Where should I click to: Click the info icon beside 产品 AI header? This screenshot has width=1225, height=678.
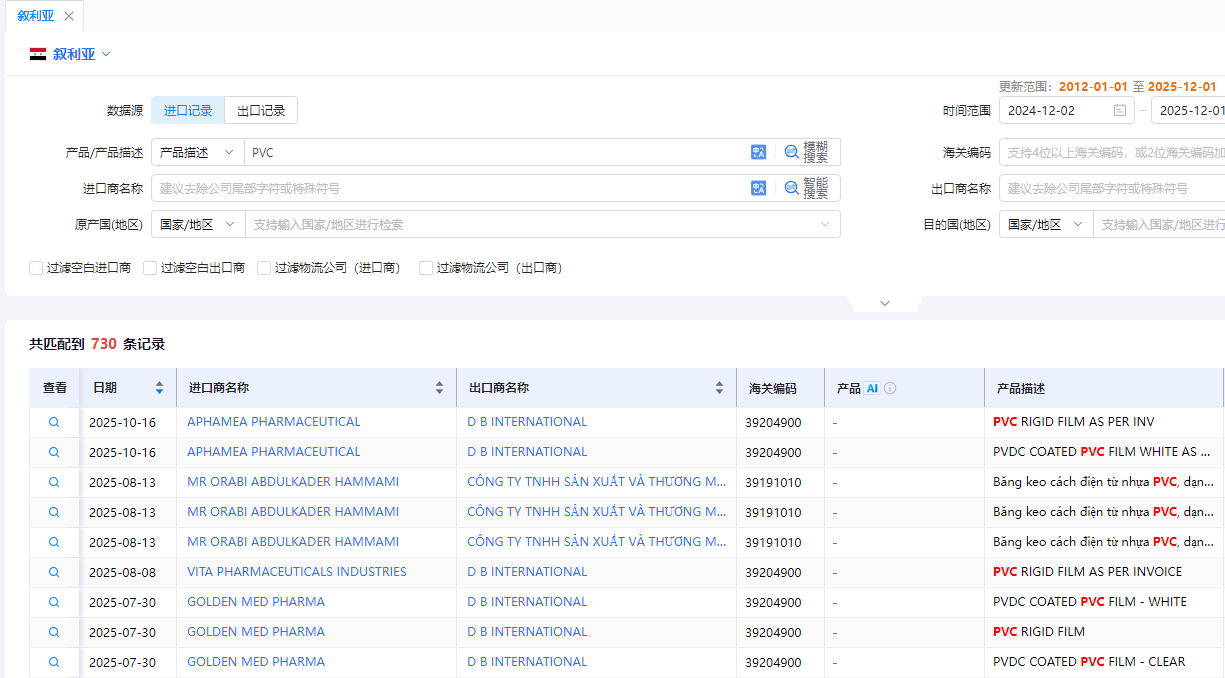click(890, 388)
